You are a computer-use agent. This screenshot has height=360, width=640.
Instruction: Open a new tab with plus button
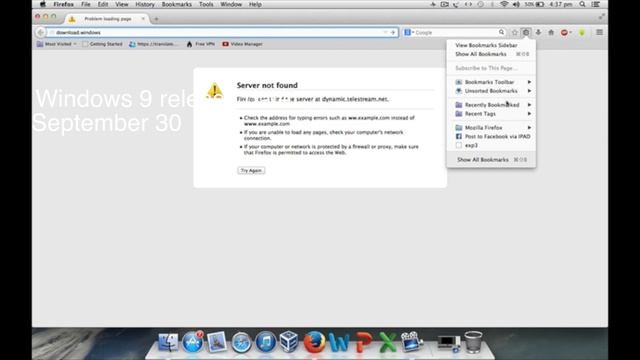pyautogui.click(x=156, y=19)
